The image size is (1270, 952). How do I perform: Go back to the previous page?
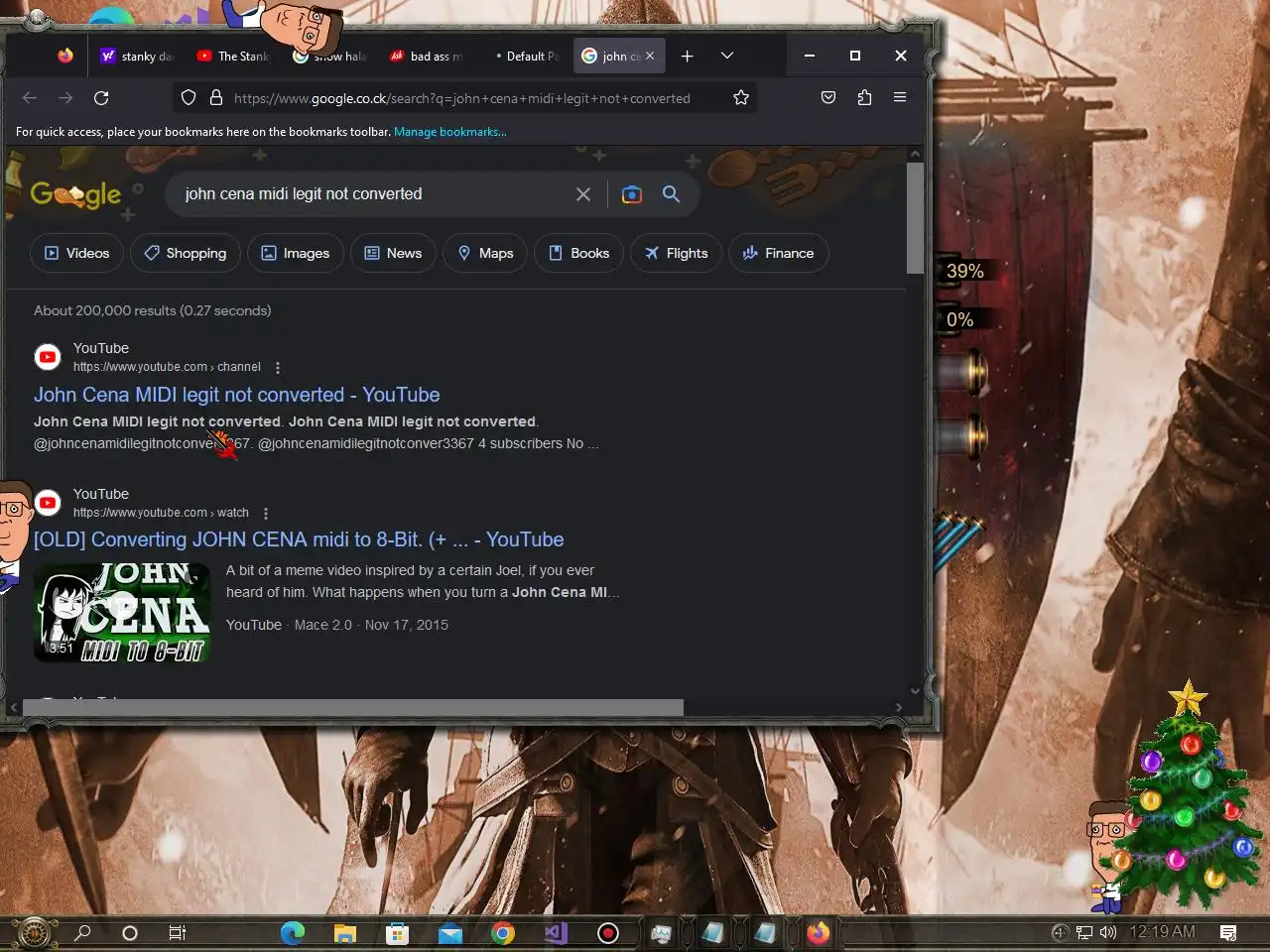(30, 98)
